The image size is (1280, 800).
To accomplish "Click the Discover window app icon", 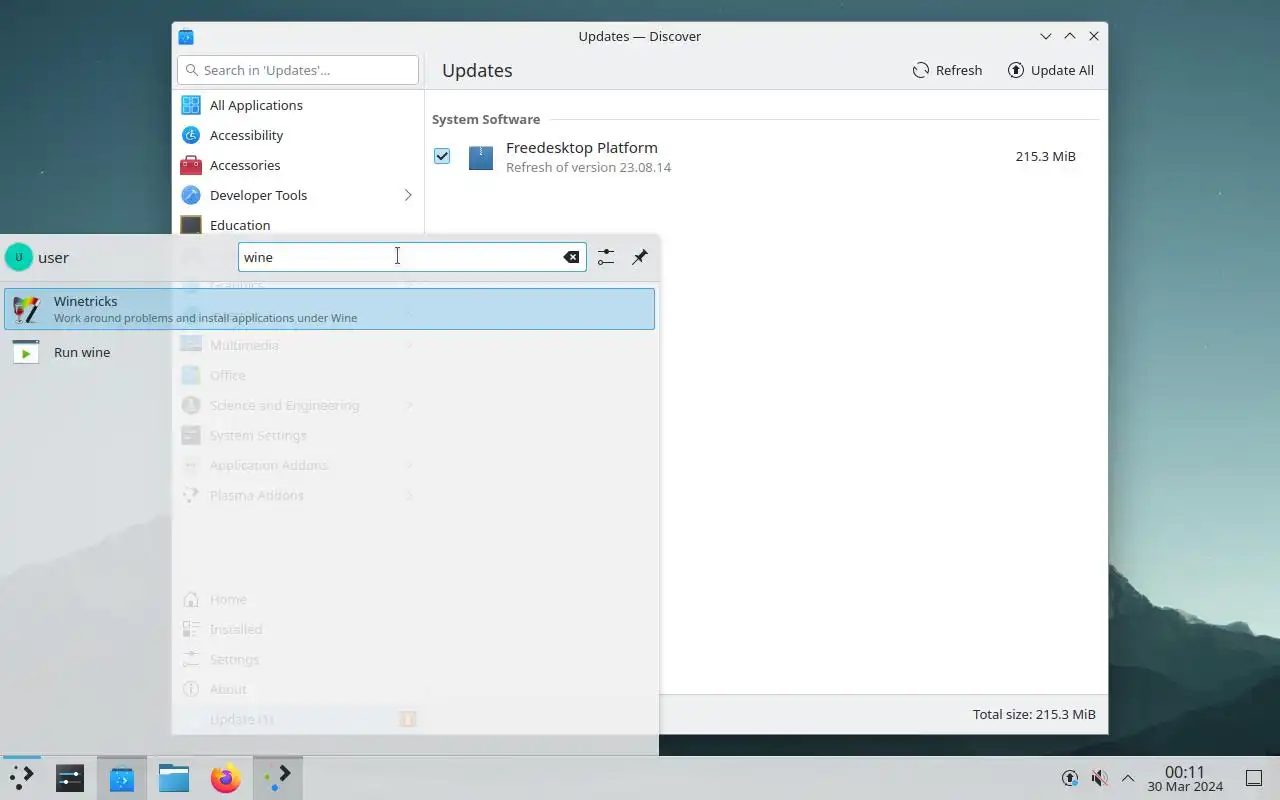I will 186,36.
